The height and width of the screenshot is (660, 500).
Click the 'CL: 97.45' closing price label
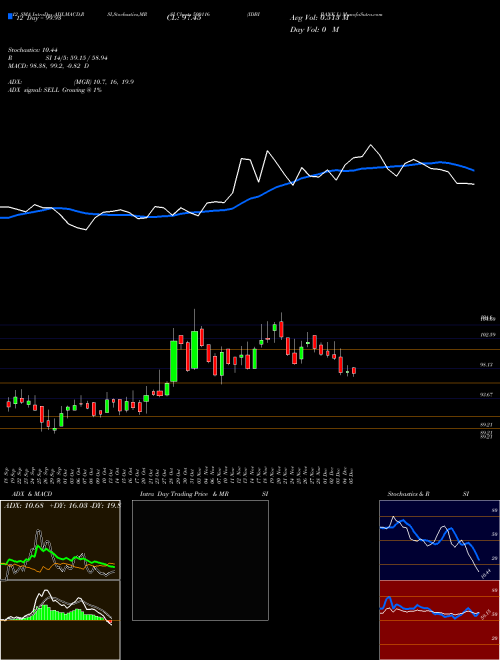184,18
